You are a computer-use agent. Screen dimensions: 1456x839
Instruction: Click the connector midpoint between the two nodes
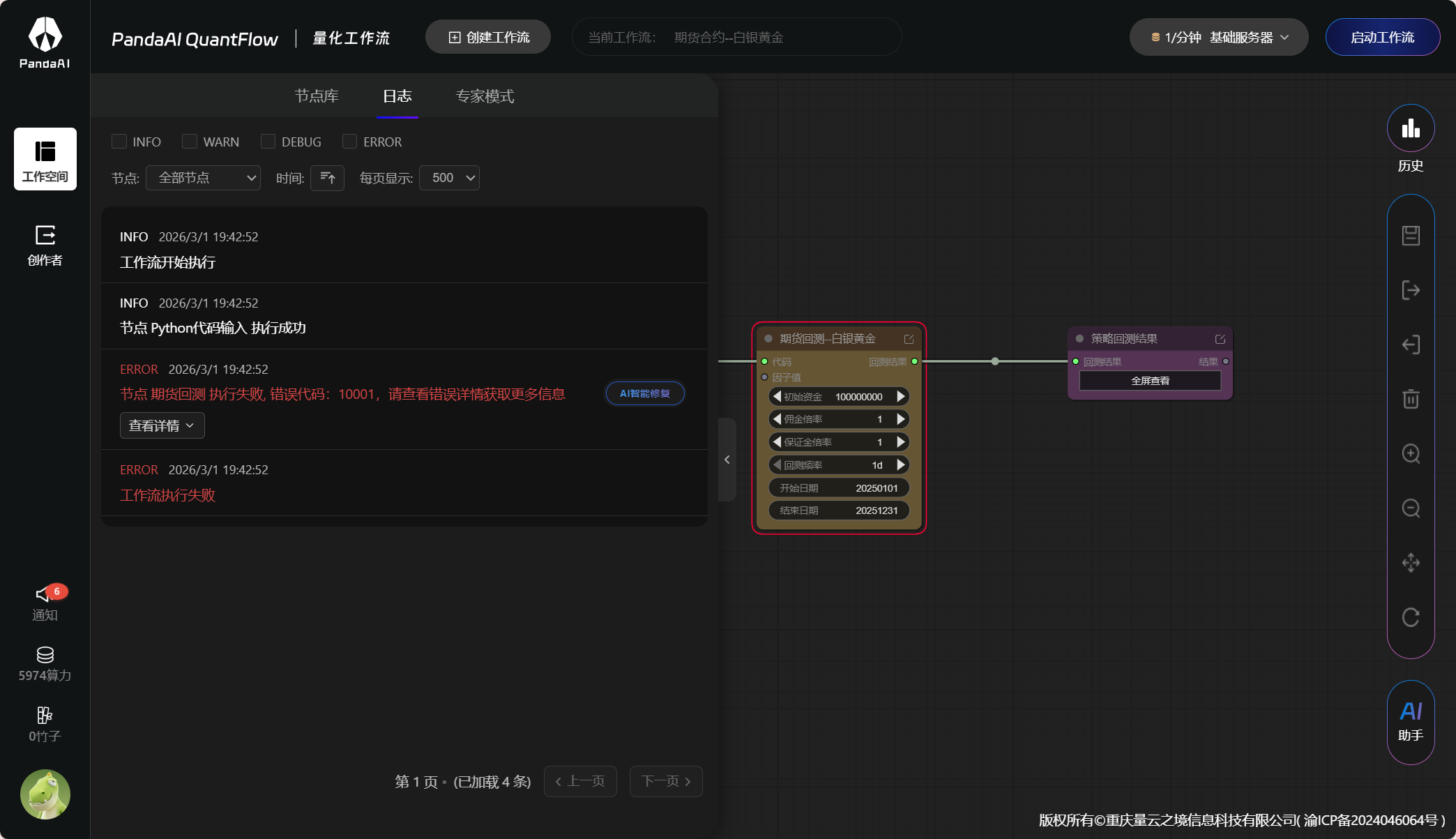995,361
